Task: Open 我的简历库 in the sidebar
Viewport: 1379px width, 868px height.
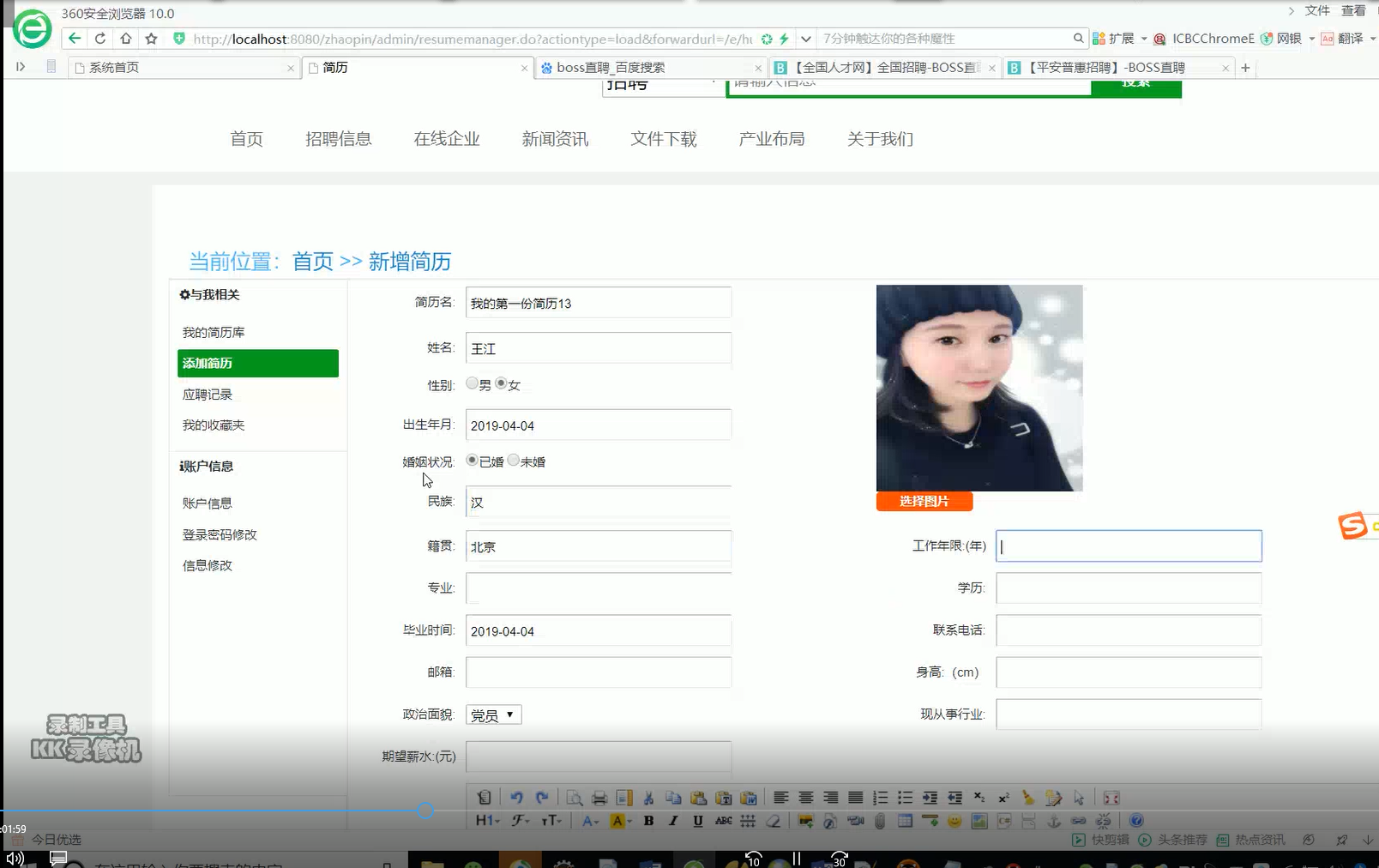Action: coord(214,333)
